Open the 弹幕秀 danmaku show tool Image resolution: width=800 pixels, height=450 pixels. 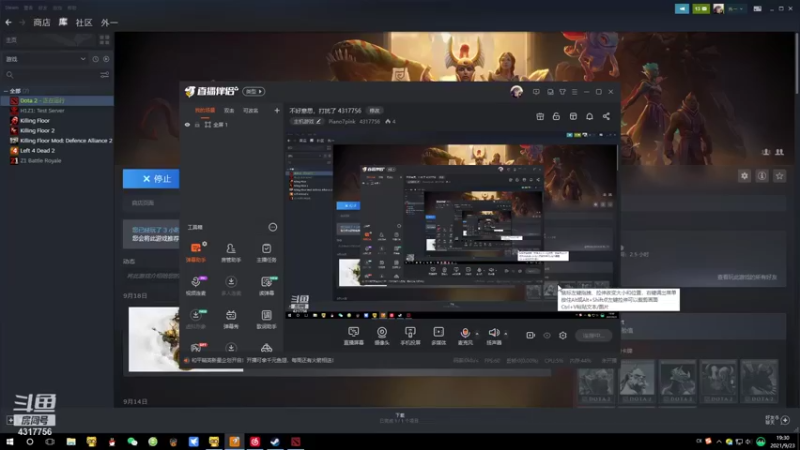(x=231, y=319)
